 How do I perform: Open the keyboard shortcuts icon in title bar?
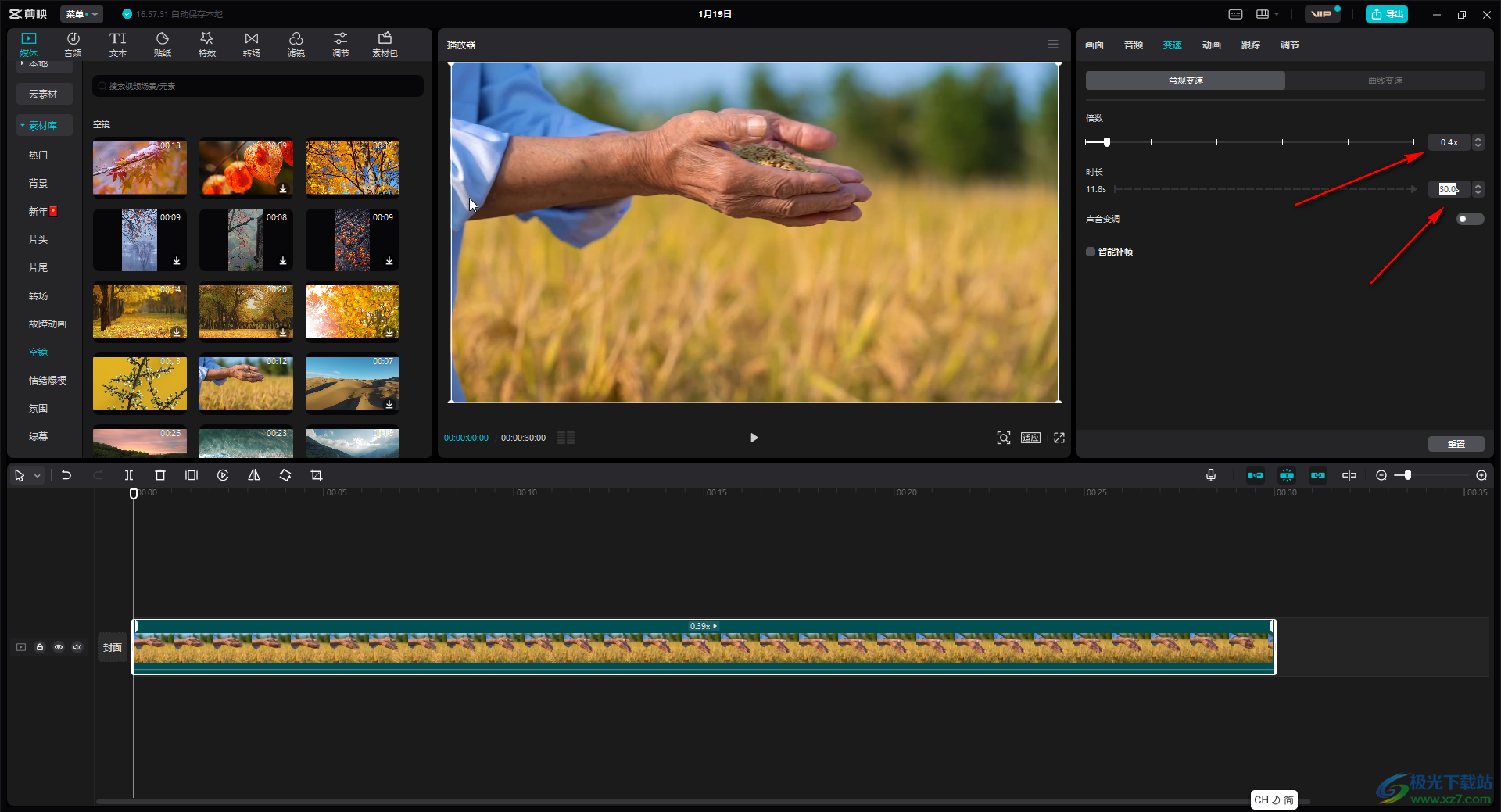tap(1235, 14)
